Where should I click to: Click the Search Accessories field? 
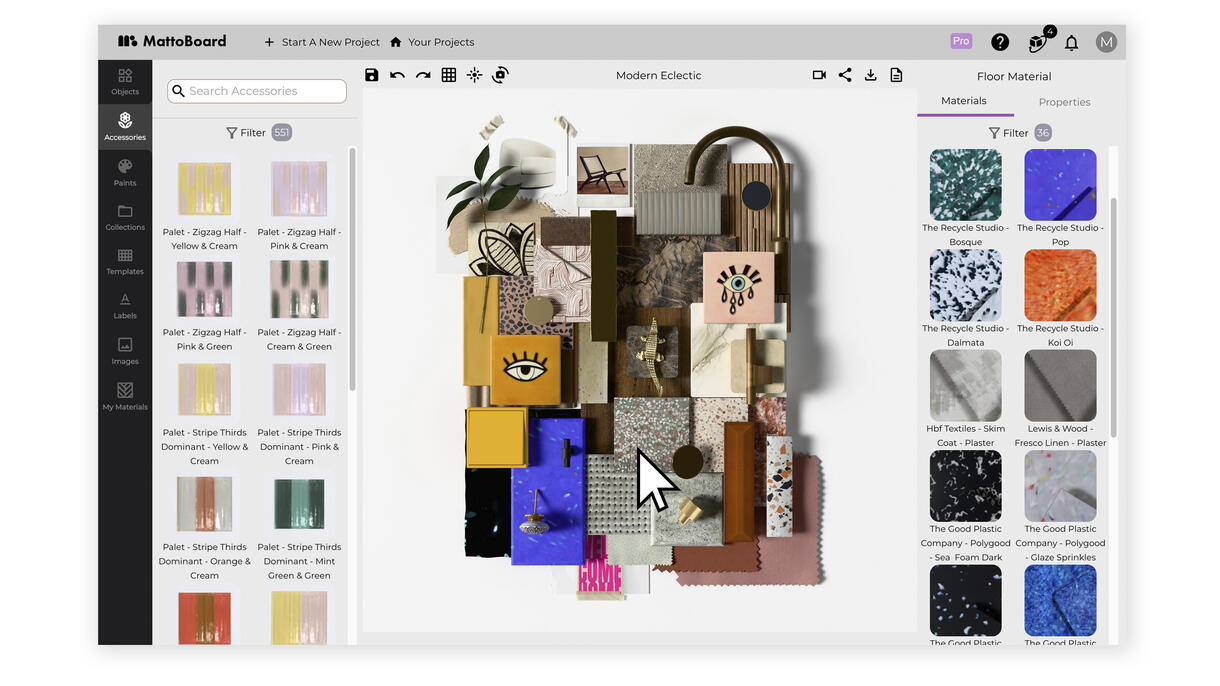pos(257,91)
